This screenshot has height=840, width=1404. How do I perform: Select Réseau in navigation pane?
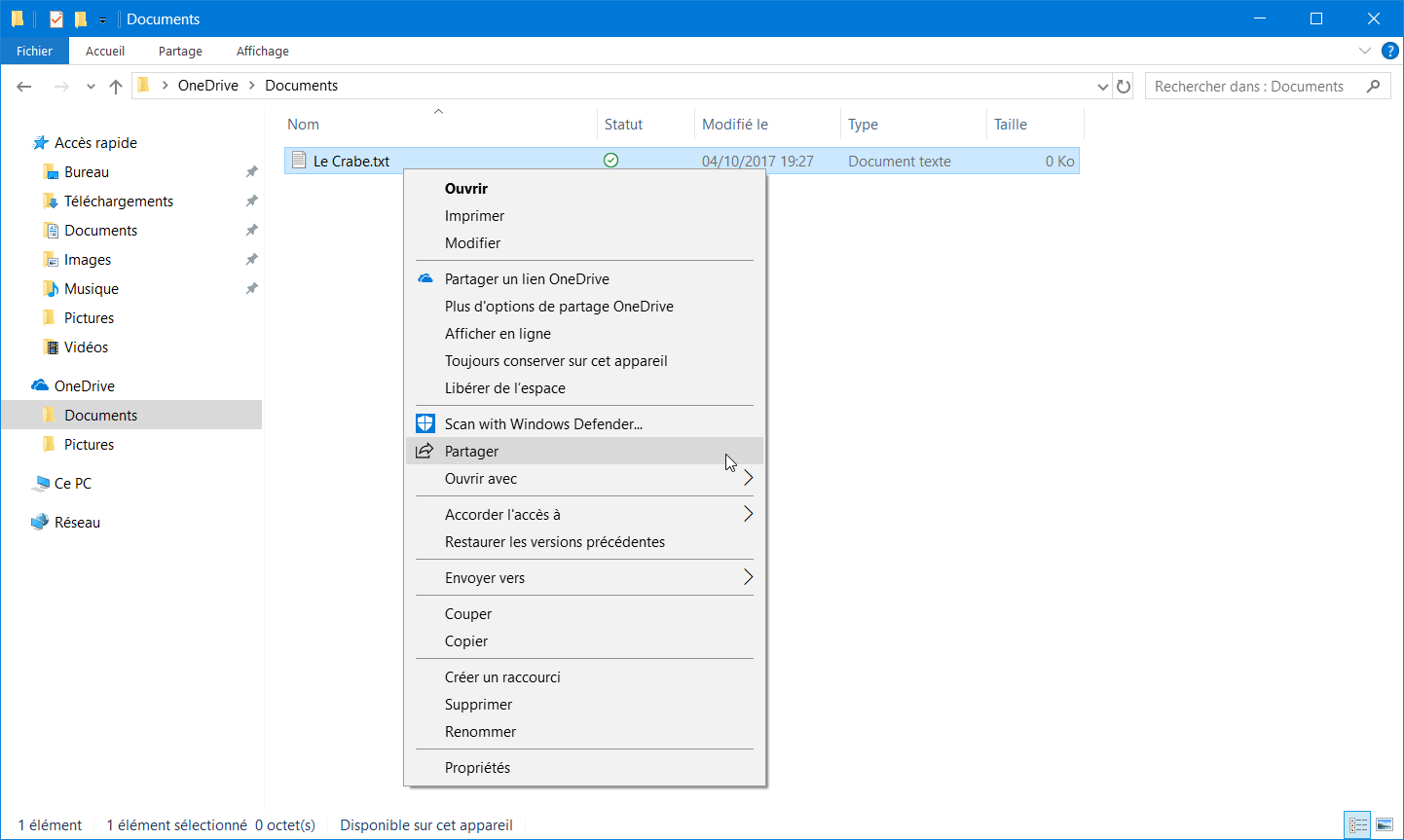click(x=78, y=523)
